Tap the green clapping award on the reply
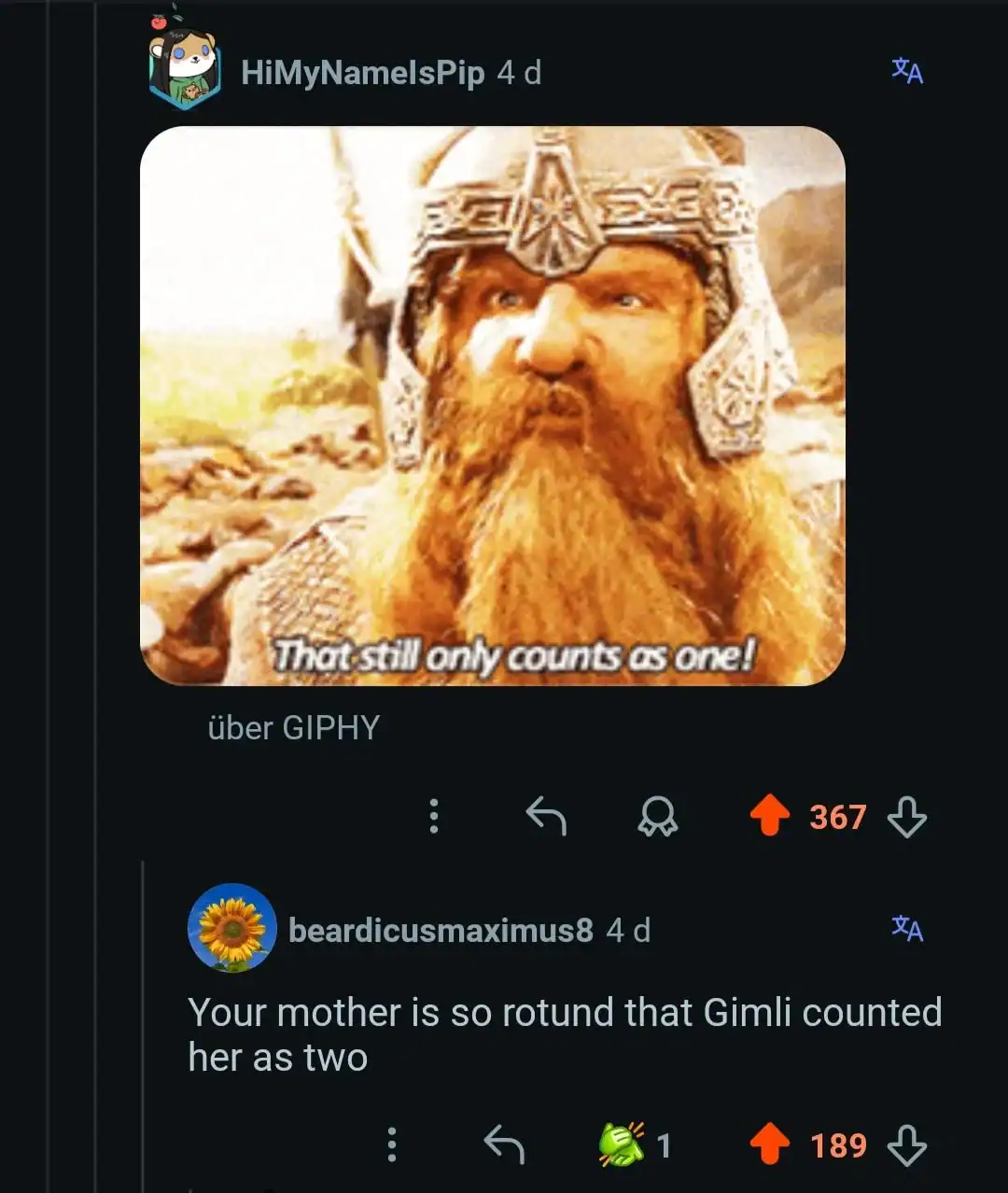This screenshot has width=1008, height=1193. coord(622,1144)
